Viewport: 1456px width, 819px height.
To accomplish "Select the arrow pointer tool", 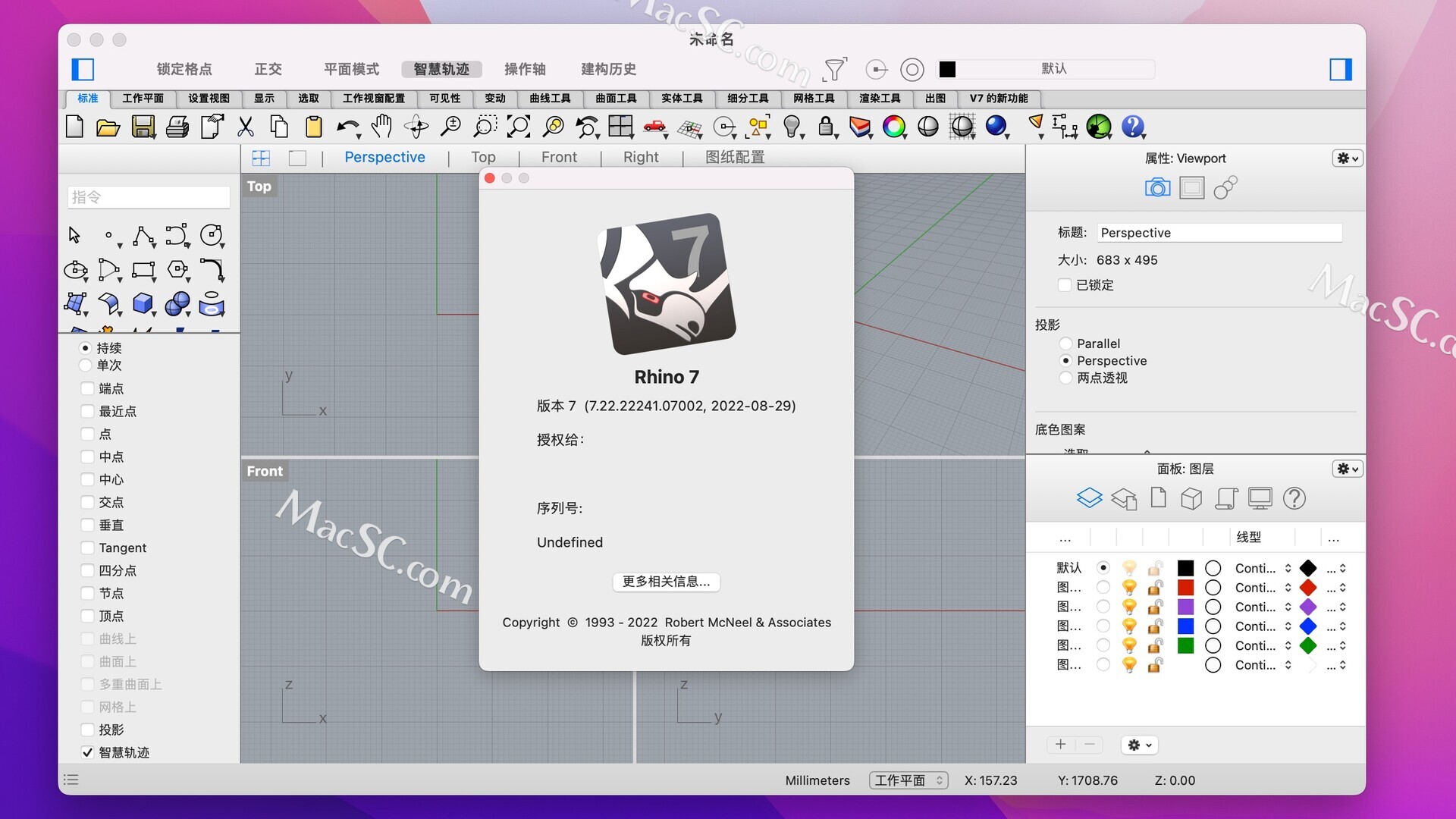I will pos(74,235).
